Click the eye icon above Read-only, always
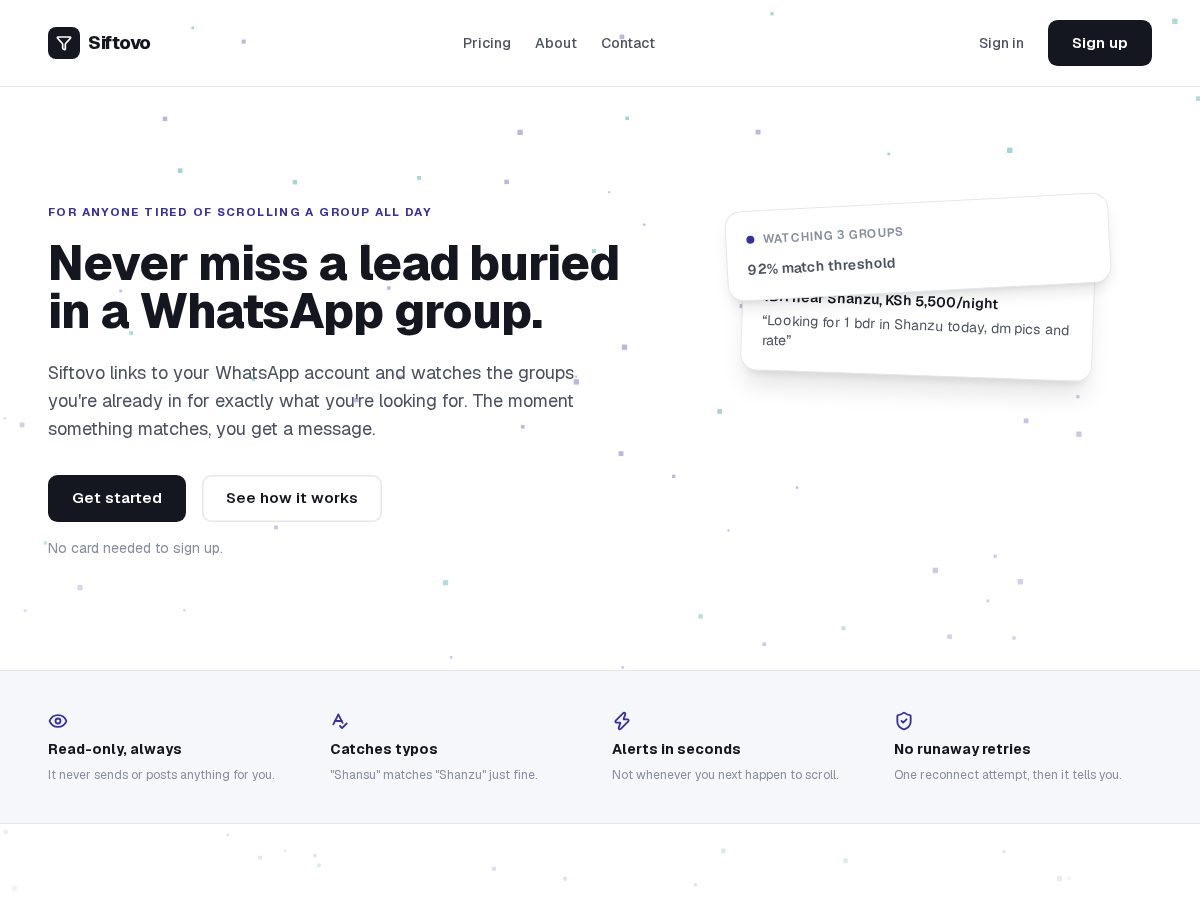This screenshot has width=1200, height=900. (58, 721)
